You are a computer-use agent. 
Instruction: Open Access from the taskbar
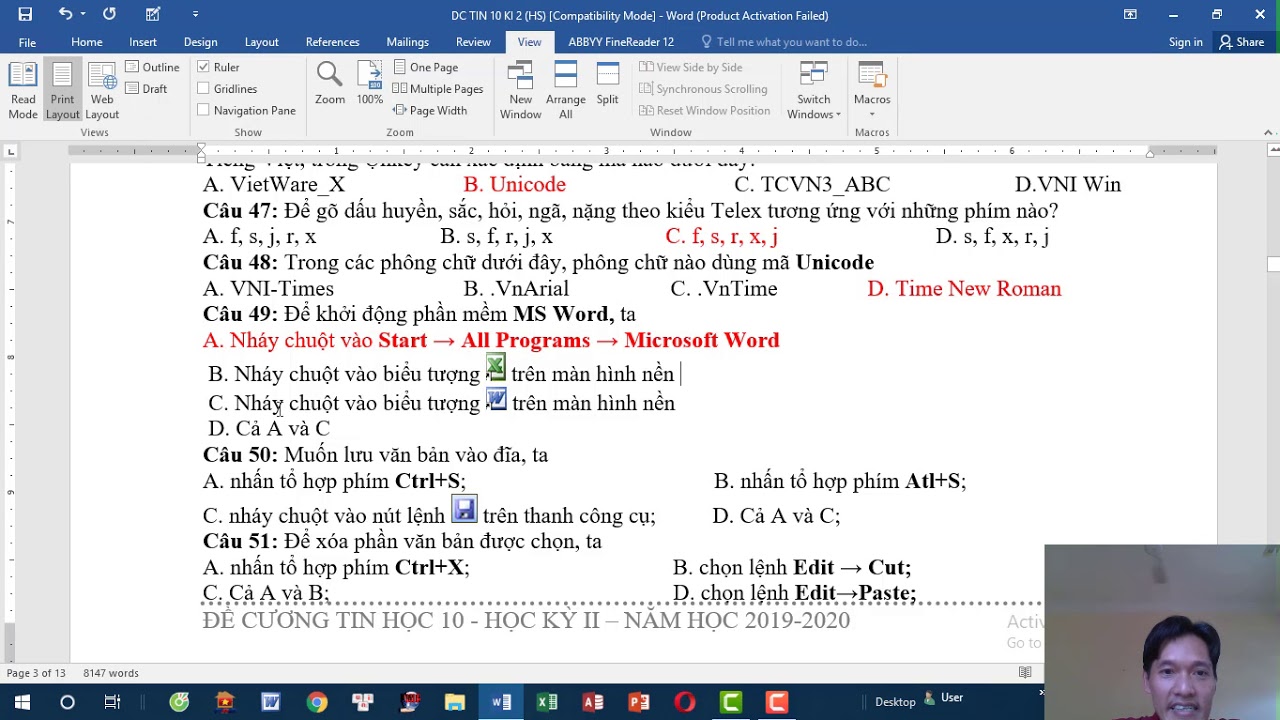pyautogui.click(x=593, y=702)
